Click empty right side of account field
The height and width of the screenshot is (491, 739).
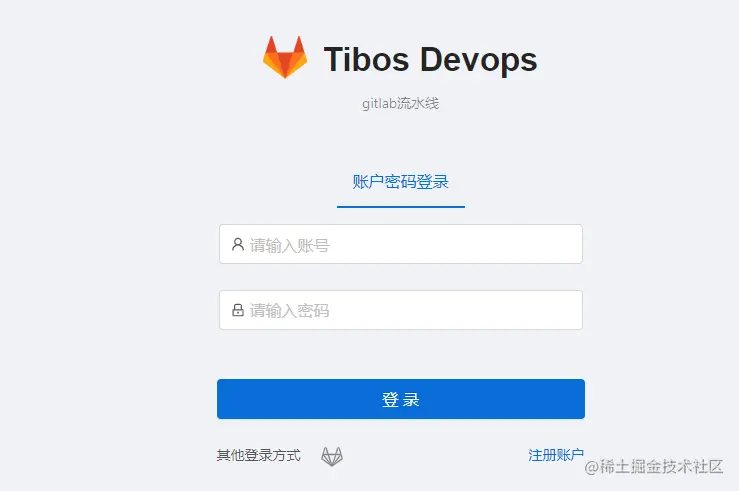click(471, 244)
